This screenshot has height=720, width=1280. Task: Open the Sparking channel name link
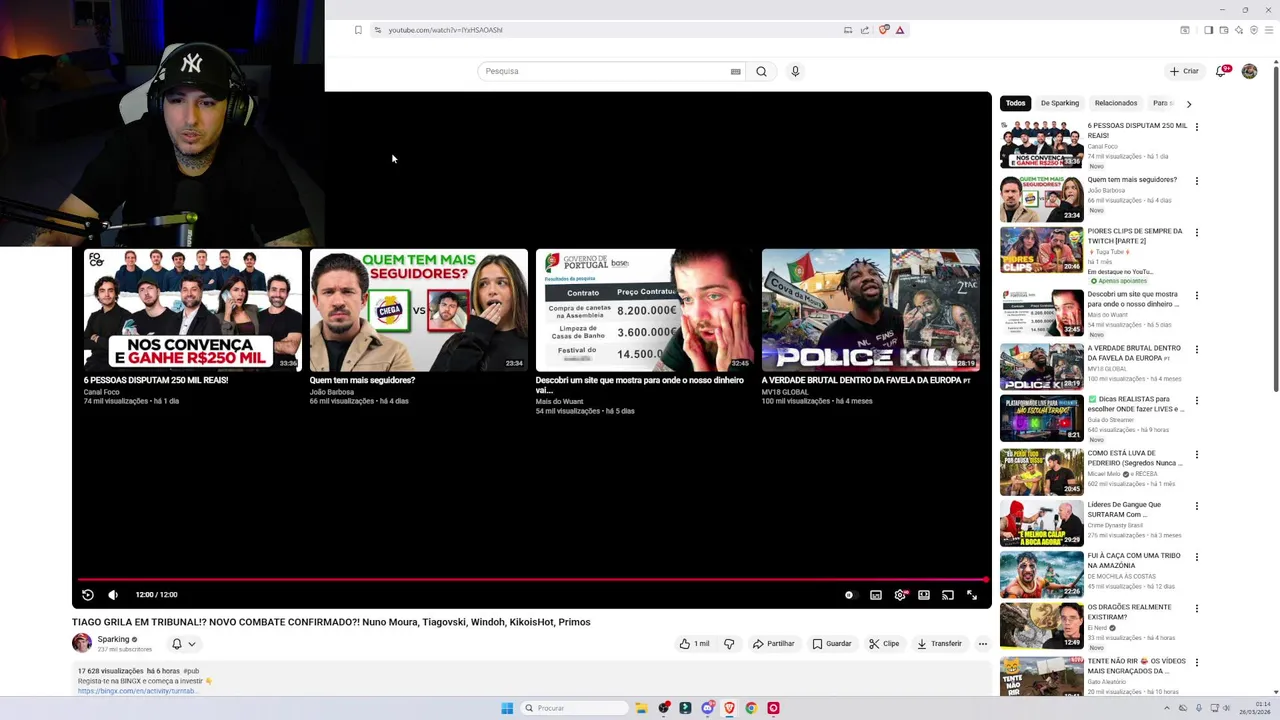click(x=113, y=639)
